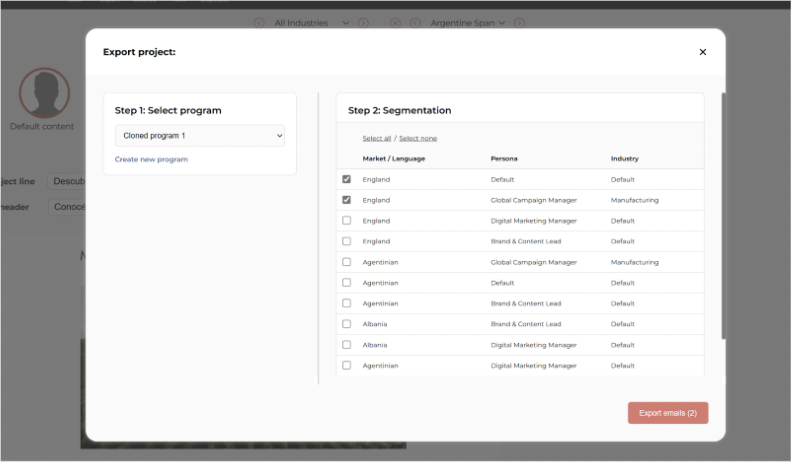This screenshot has width=792, height=463.
Task: Close the Export project dialog
Action: coord(702,52)
